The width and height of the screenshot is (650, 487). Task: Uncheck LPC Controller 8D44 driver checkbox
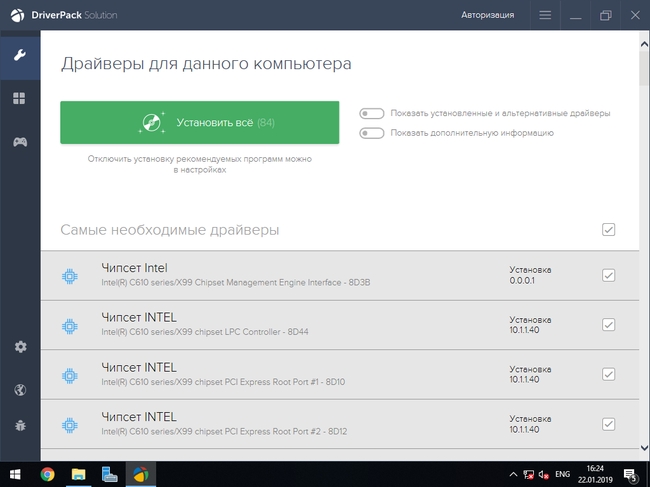point(608,325)
